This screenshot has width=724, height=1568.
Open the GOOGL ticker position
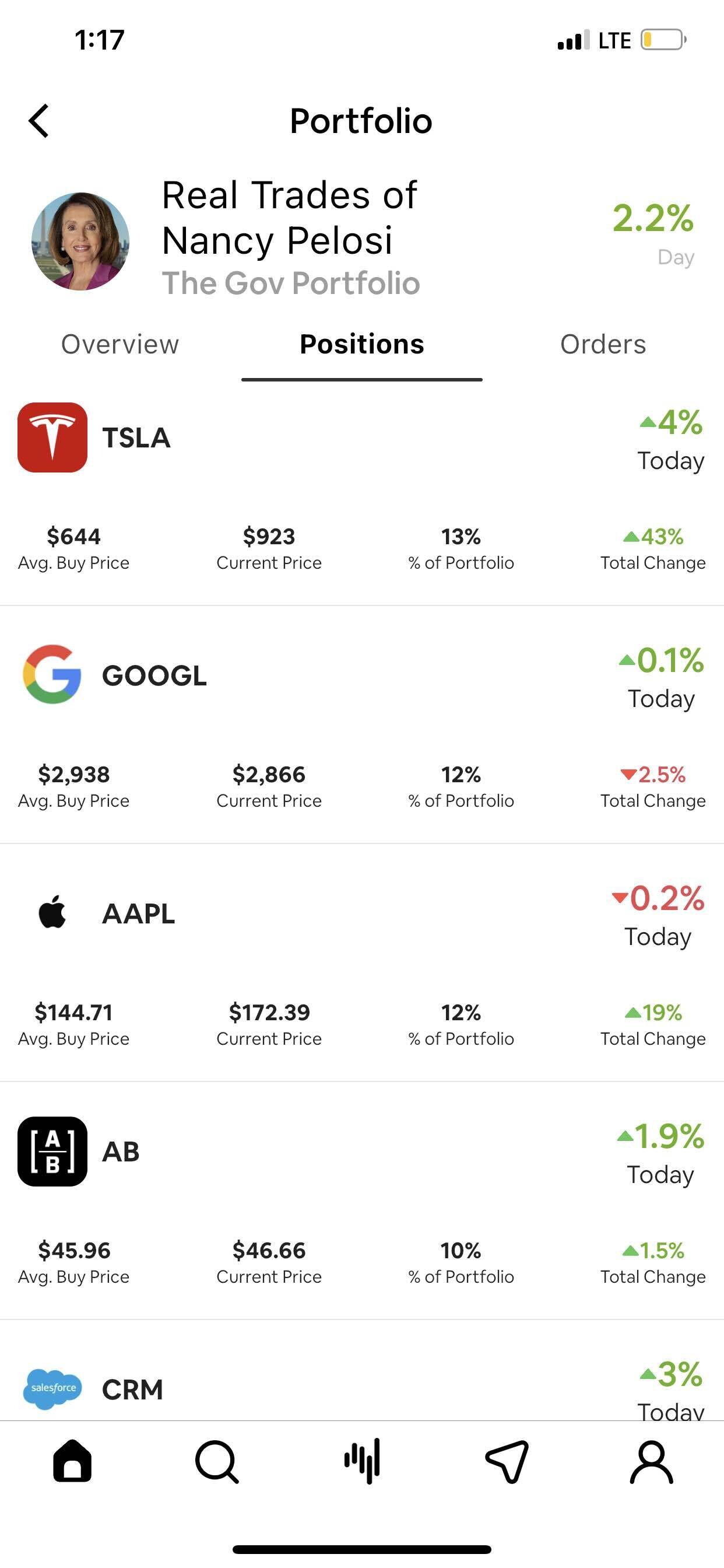154,675
